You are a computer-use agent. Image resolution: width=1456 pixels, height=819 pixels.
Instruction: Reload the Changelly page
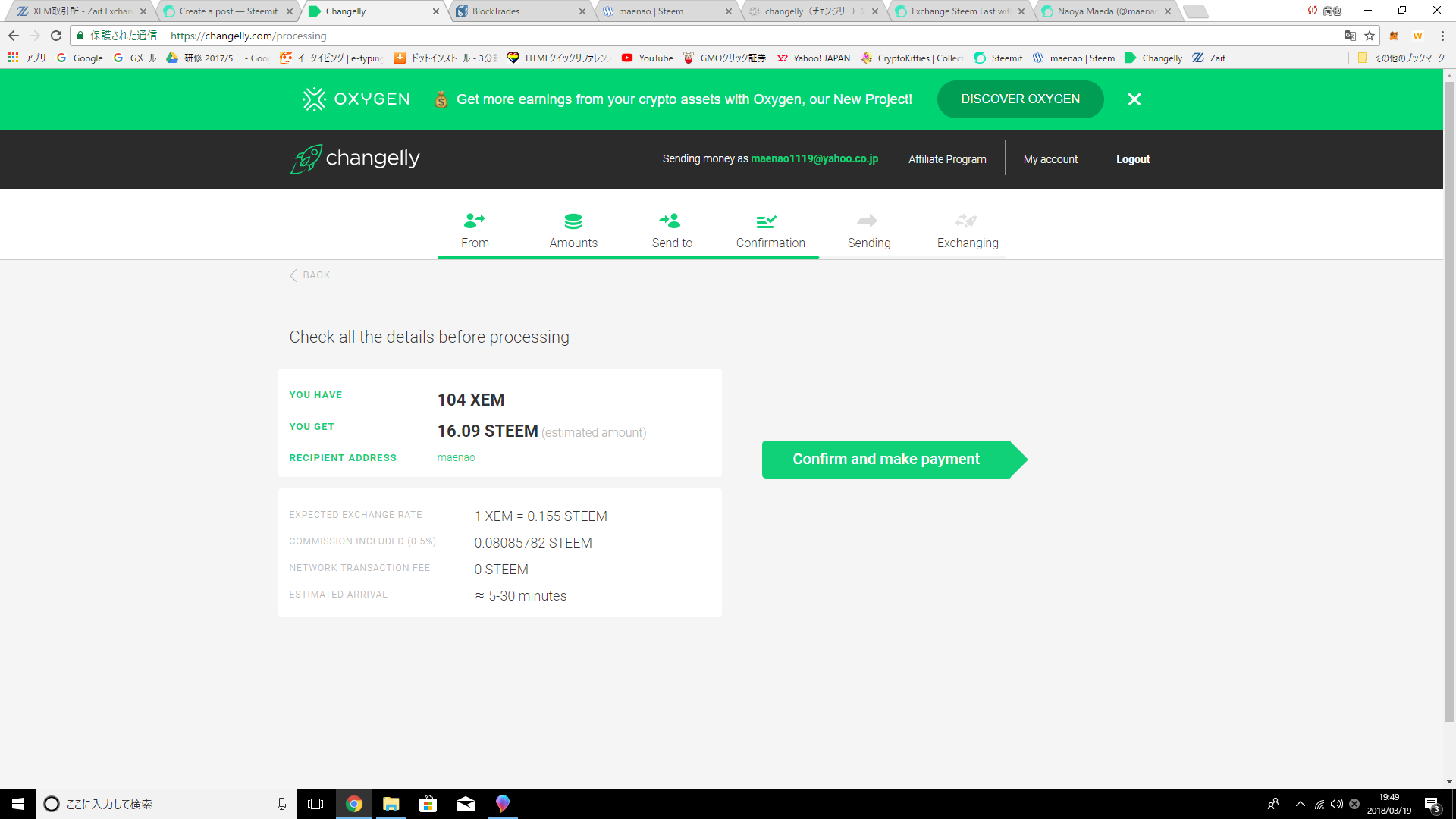[x=55, y=36]
